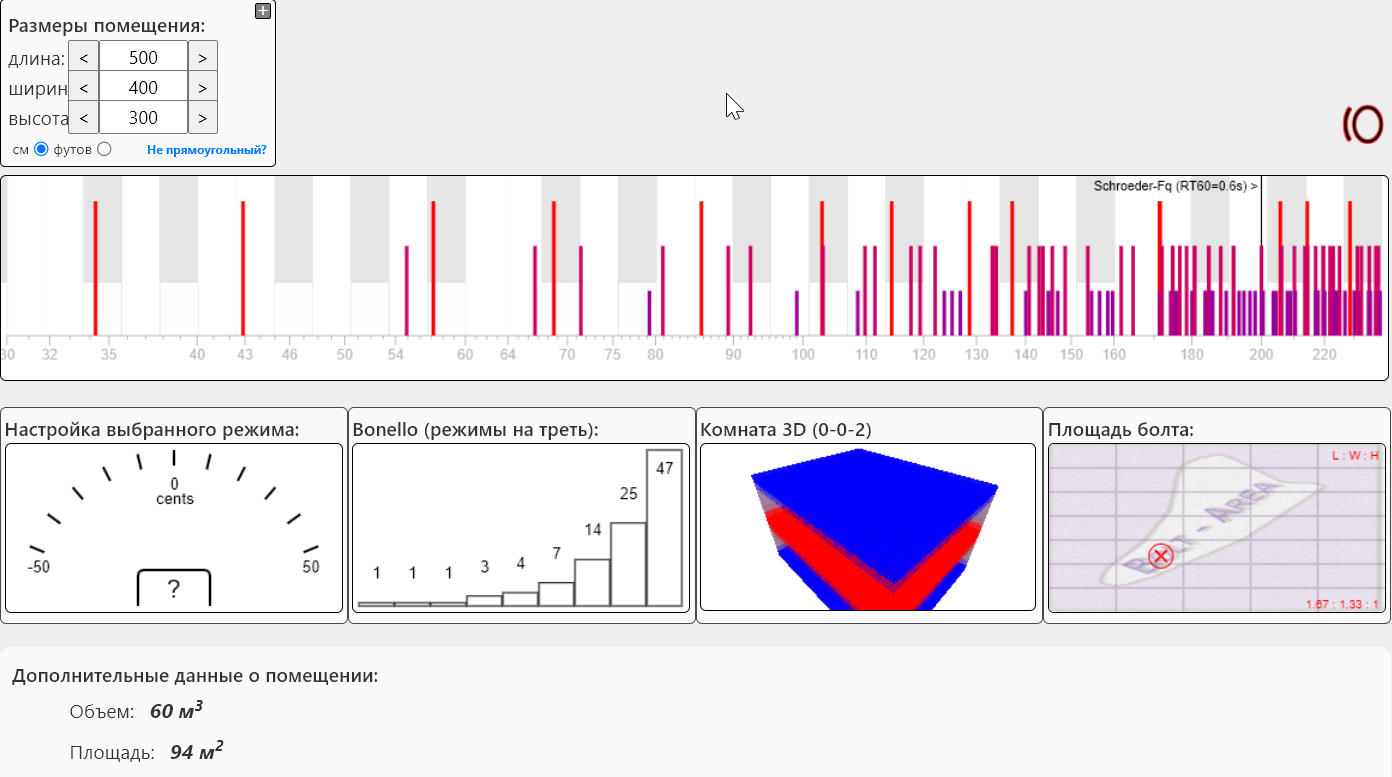Edit the length field showing 500

[x=144, y=58]
